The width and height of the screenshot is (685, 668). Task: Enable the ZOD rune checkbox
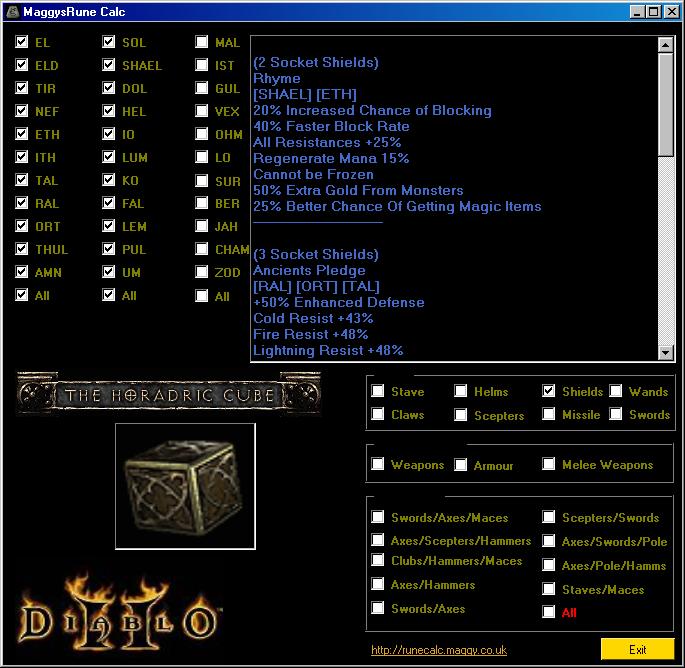click(202, 273)
